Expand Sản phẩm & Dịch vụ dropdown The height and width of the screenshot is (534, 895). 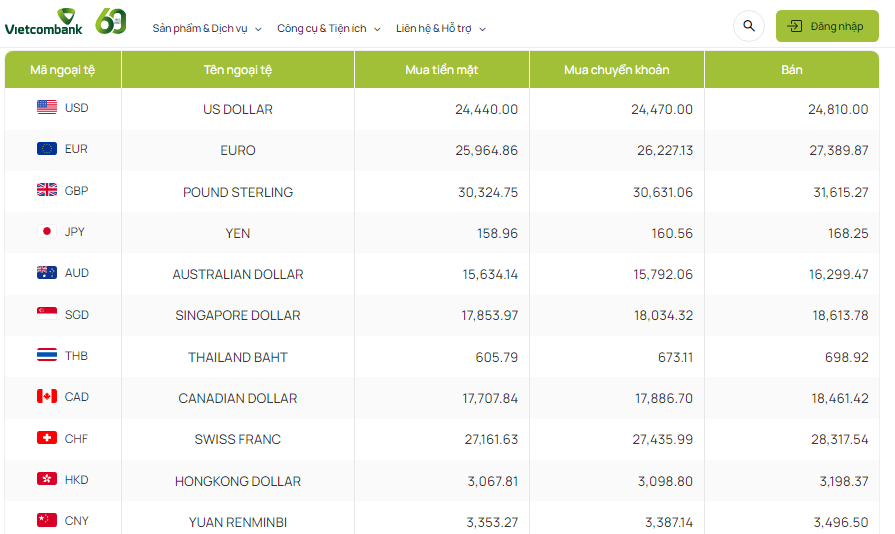[207, 28]
